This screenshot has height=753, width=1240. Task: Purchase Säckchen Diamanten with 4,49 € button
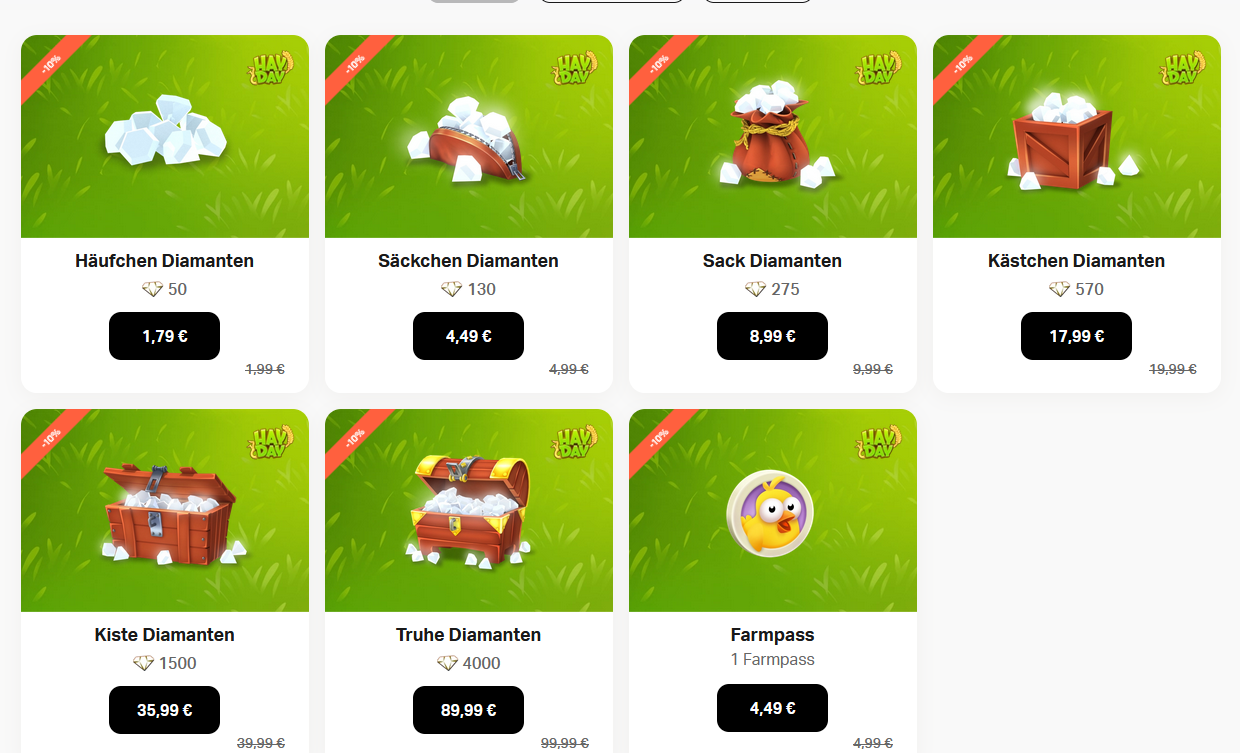(x=468, y=336)
